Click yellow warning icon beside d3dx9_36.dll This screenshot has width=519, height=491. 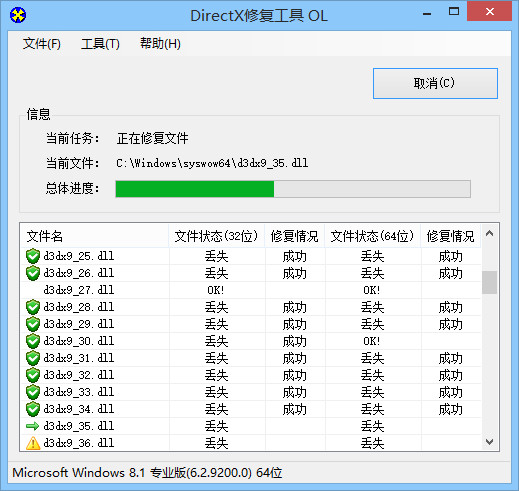[33, 443]
